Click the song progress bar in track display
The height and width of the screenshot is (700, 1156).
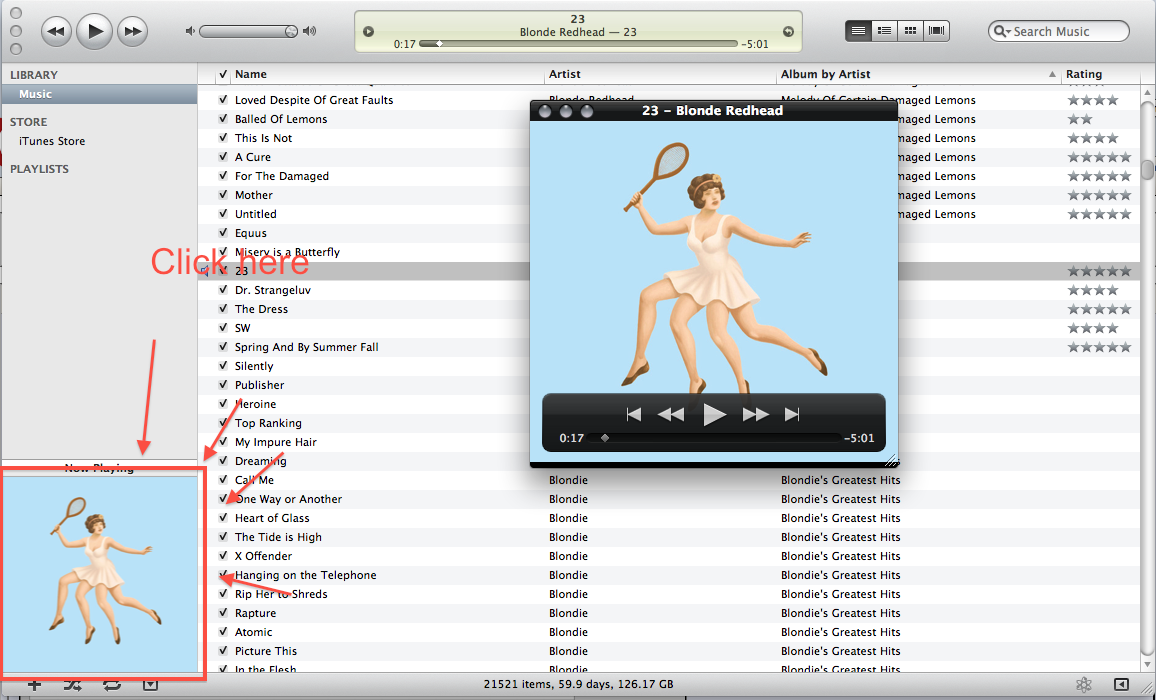578,44
